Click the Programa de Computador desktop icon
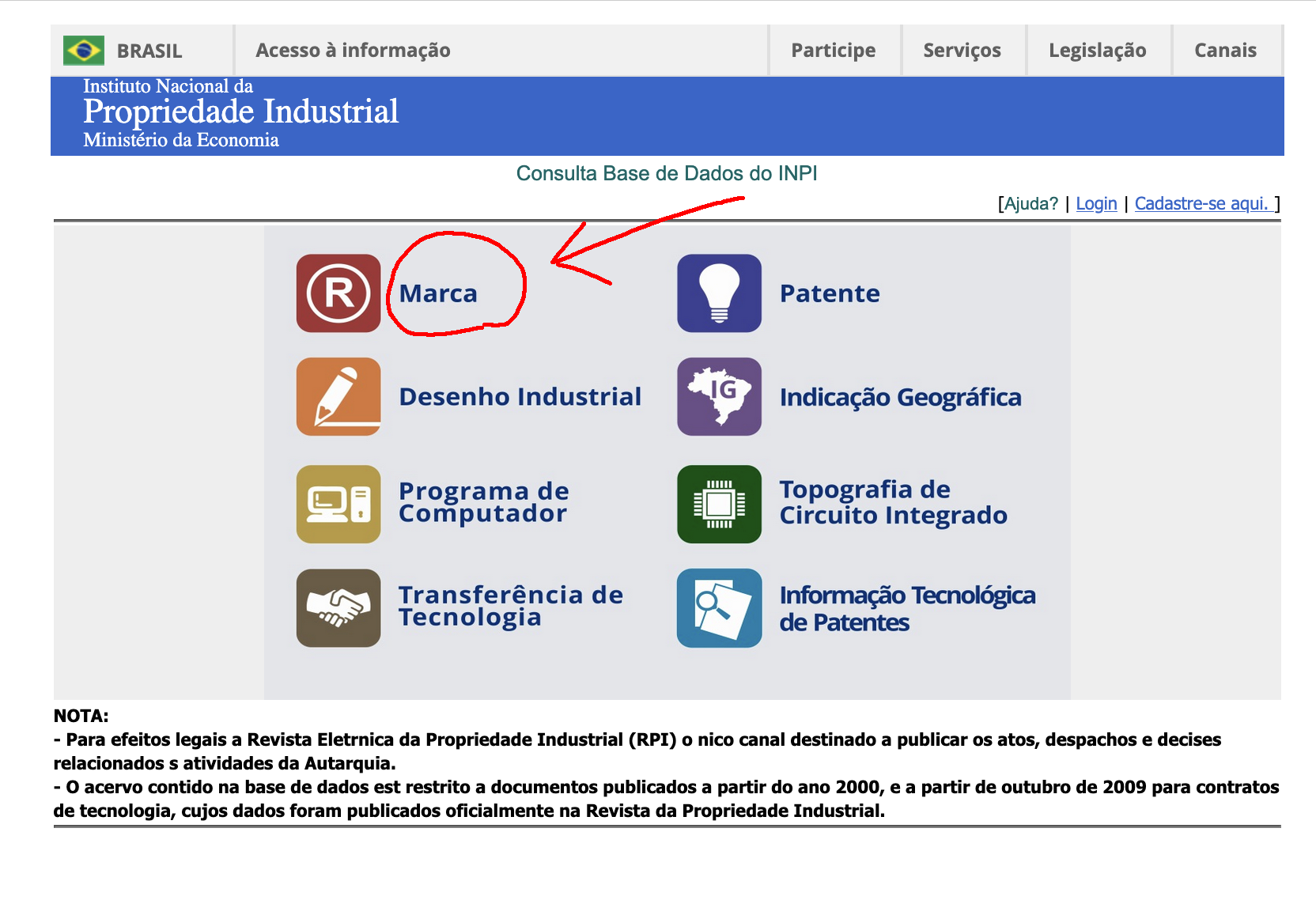This screenshot has width=1316, height=900. tap(338, 504)
